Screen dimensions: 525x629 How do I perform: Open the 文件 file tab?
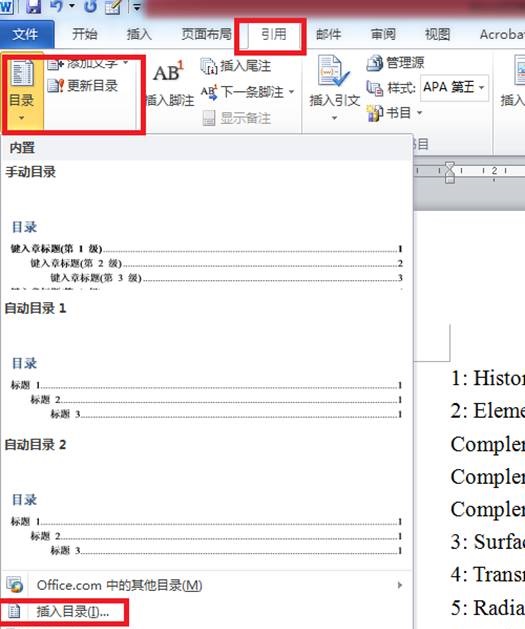tap(26, 34)
